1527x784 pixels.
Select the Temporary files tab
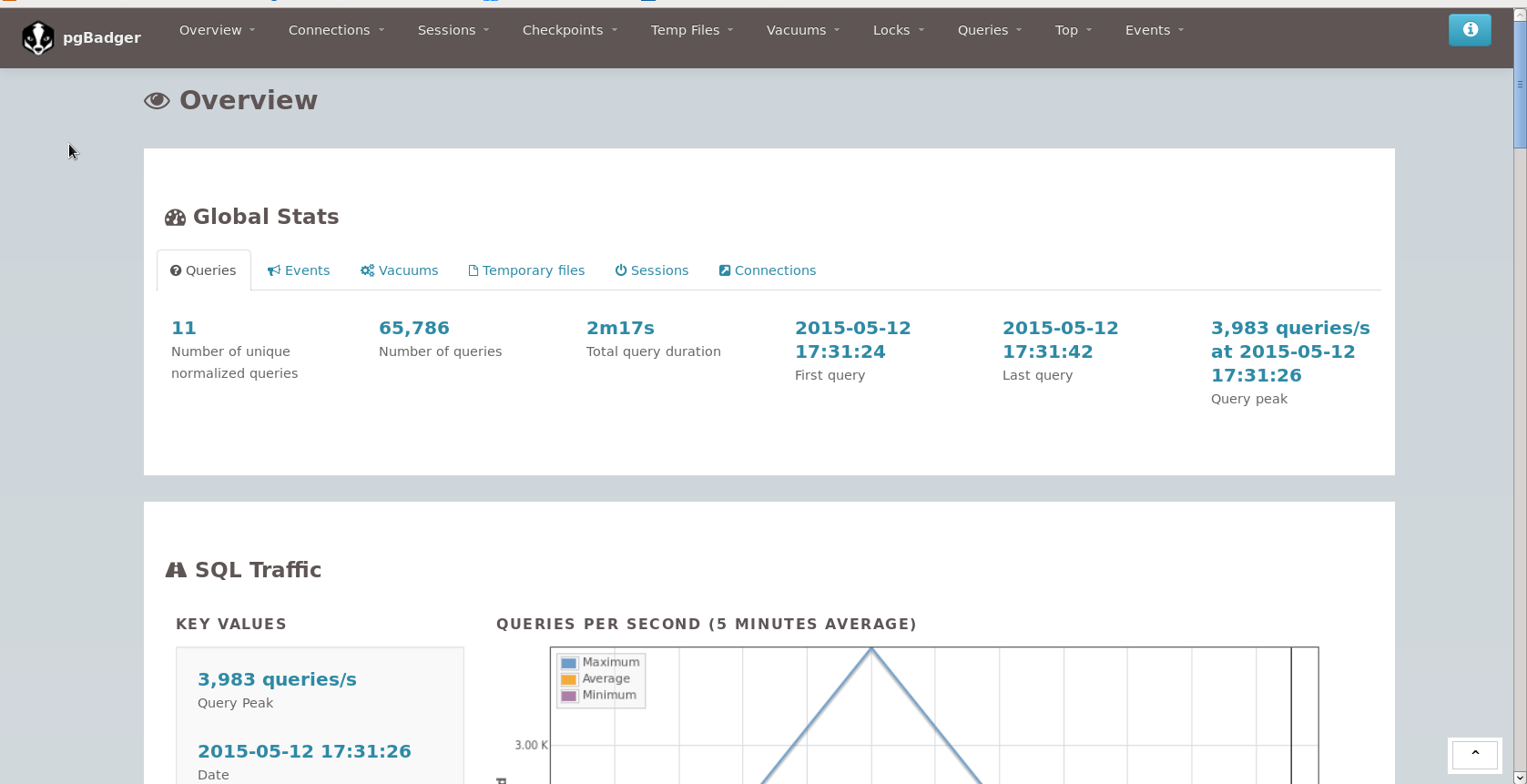pos(526,270)
